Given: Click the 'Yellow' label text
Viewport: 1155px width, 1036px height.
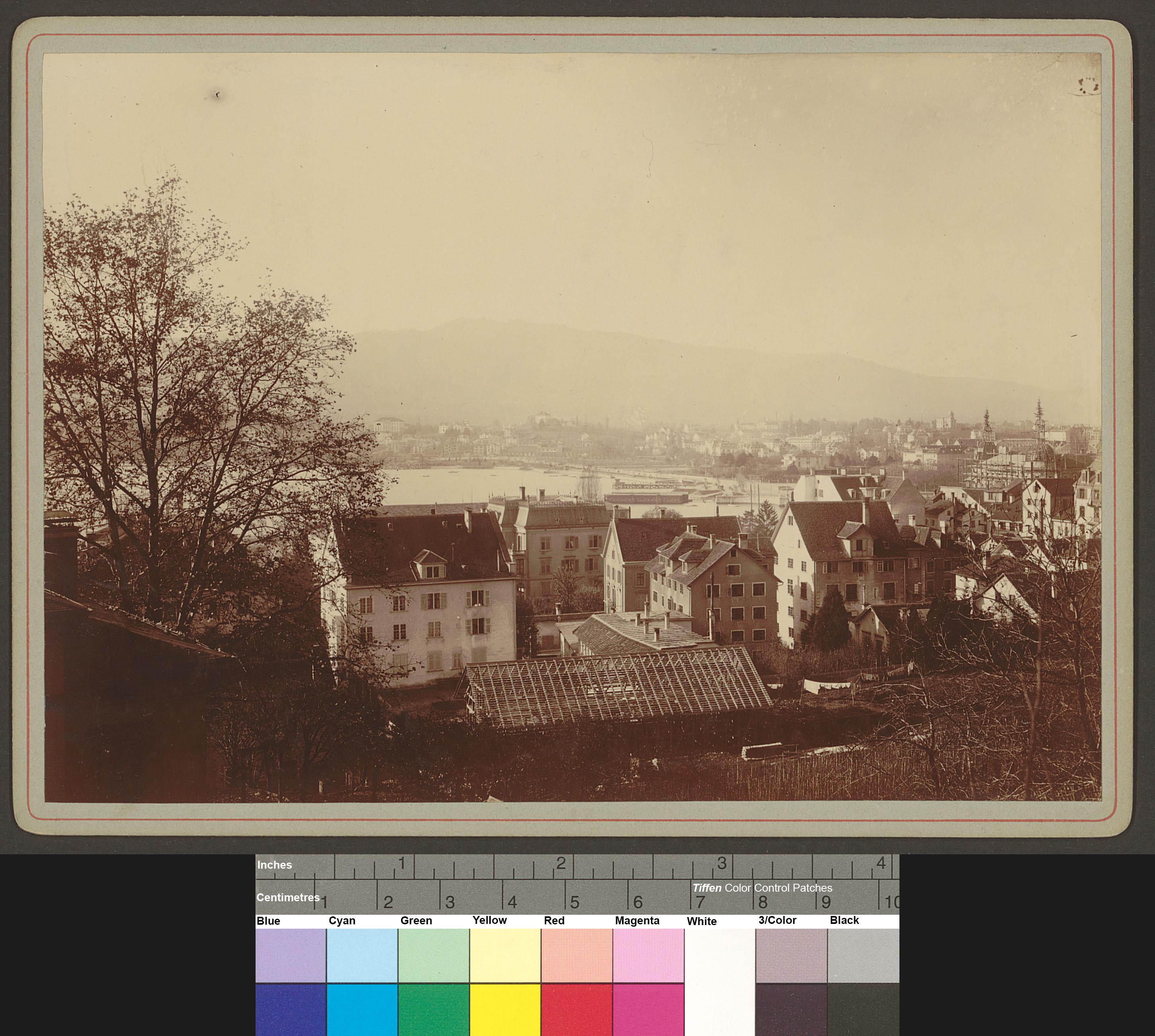Looking at the screenshot, I should click(489, 920).
